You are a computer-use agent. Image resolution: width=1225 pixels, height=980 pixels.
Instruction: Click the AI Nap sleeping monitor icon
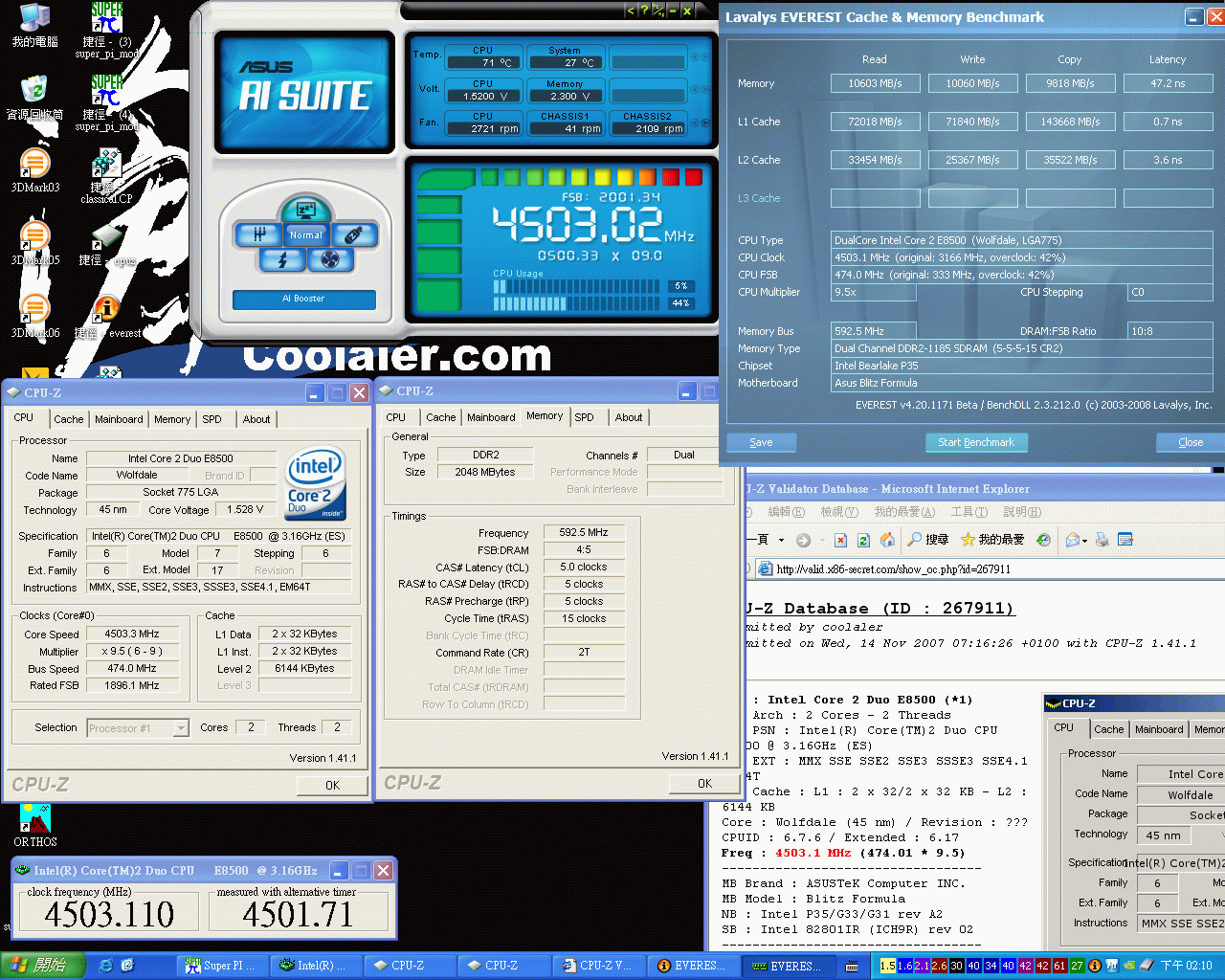[306, 209]
